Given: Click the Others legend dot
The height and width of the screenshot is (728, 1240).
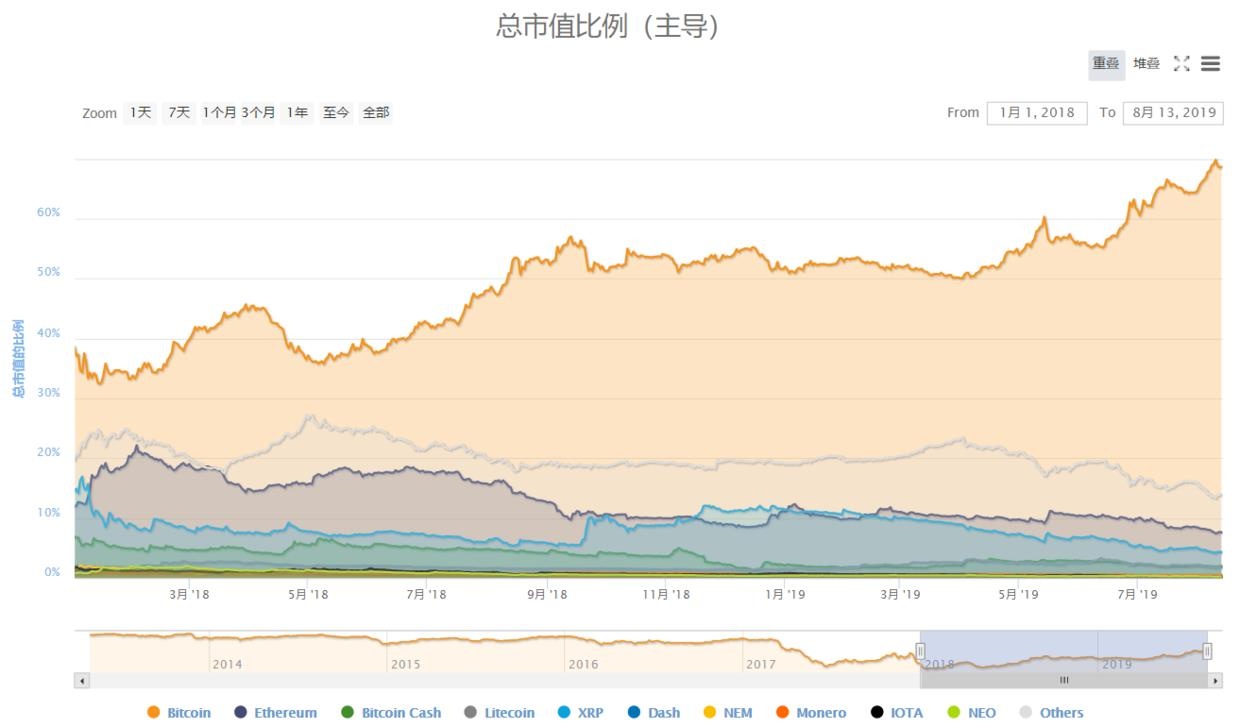Looking at the screenshot, I should [x=1025, y=713].
